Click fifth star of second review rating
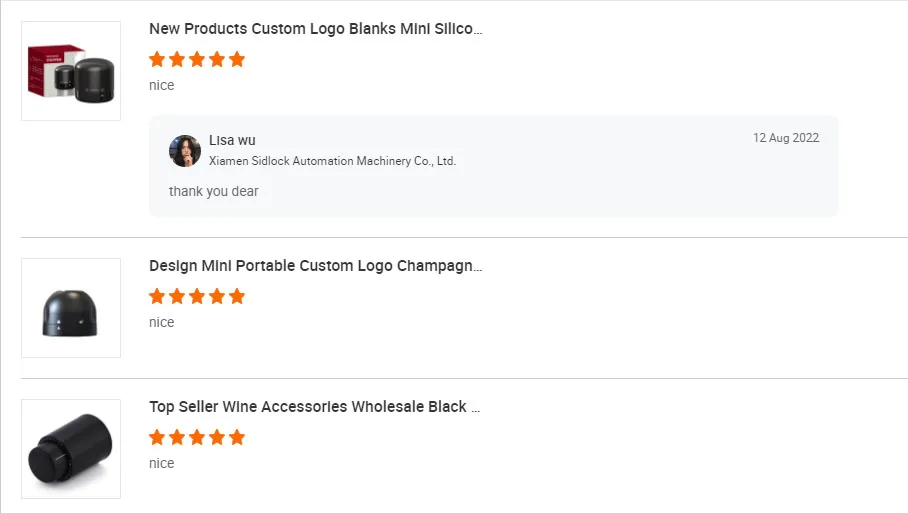Screen dimensions: 908x513 [237, 296]
